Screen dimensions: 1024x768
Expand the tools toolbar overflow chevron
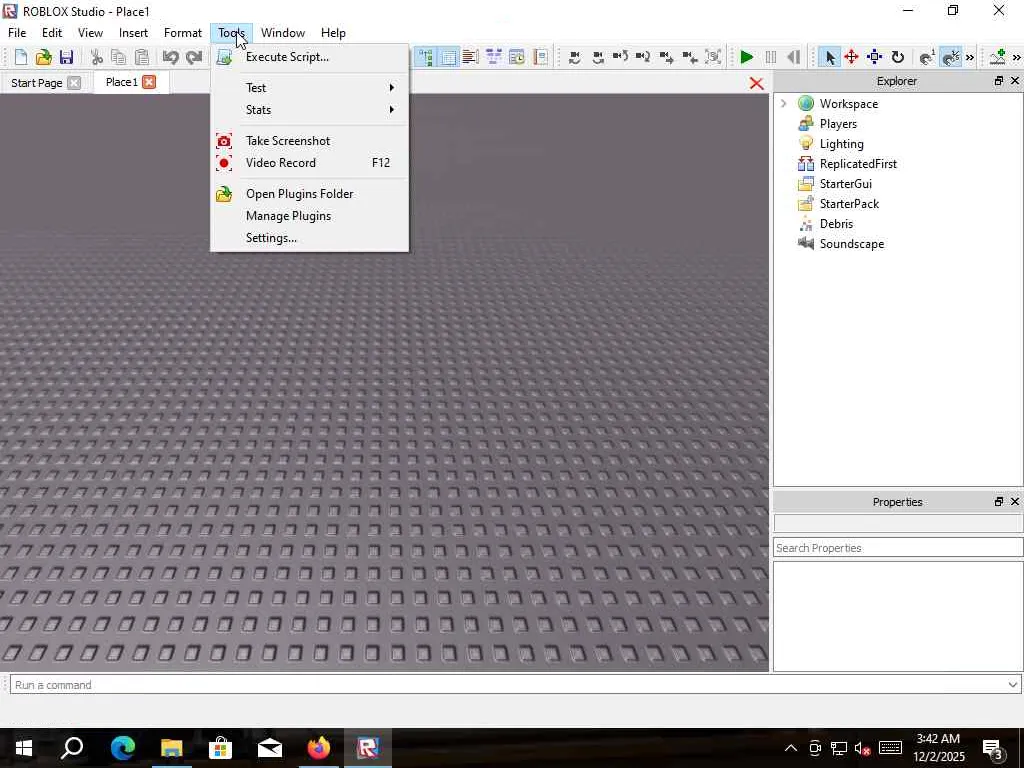point(970,57)
